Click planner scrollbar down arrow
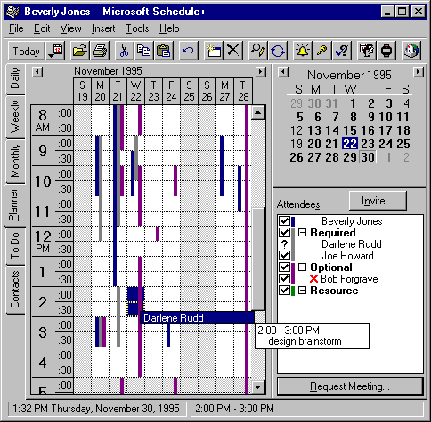Screen dimensions: 431x422 (x=258, y=387)
